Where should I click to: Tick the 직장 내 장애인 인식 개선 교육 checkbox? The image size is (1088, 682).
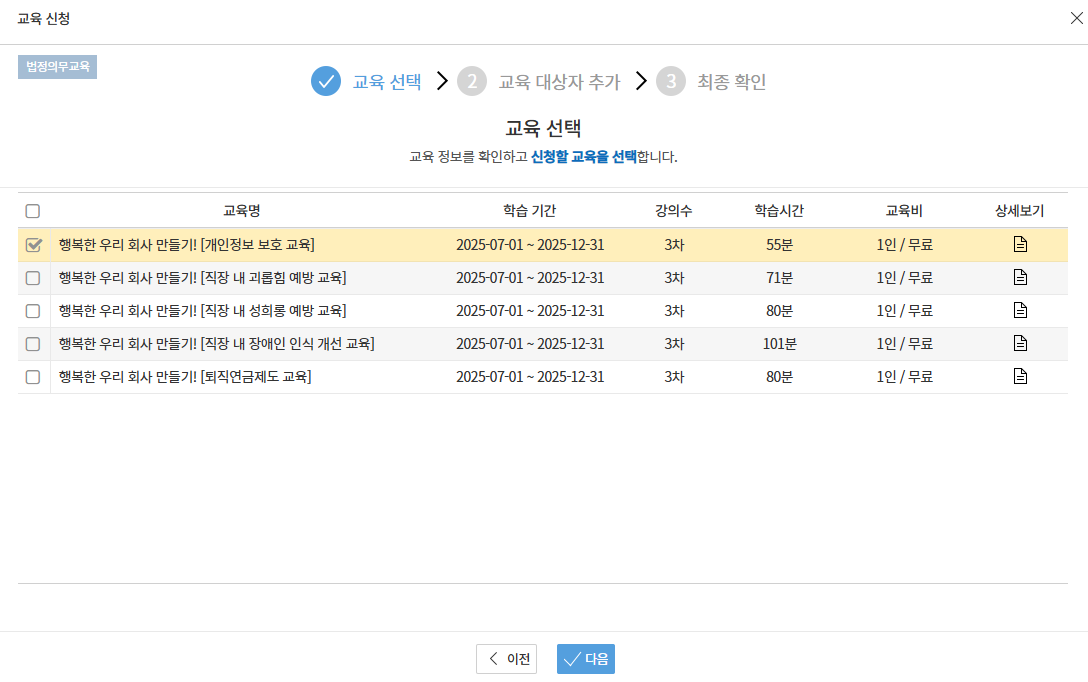click(x=33, y=344)
